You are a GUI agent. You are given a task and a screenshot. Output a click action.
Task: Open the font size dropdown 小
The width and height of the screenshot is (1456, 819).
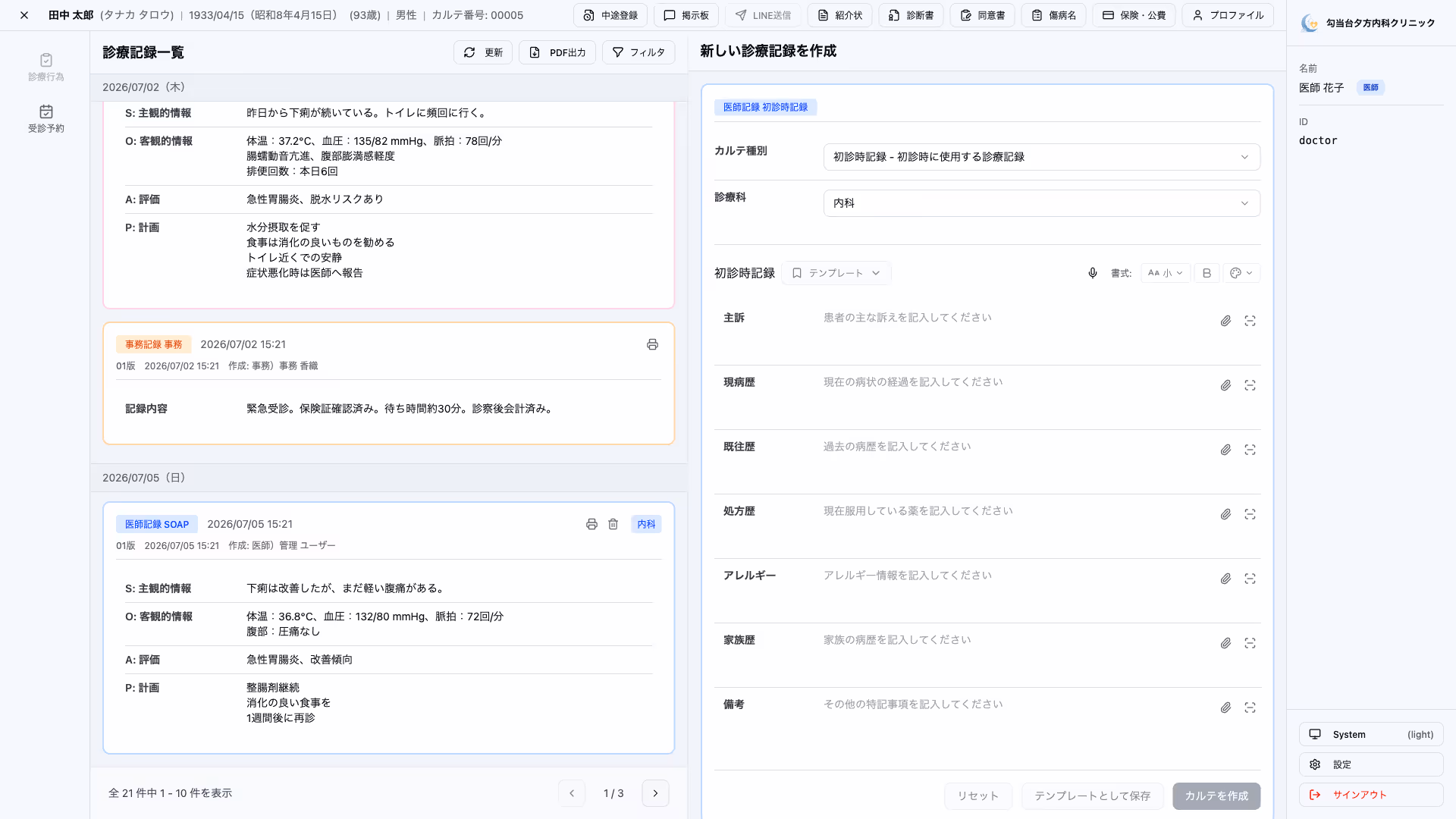[x=1165, y=273]
